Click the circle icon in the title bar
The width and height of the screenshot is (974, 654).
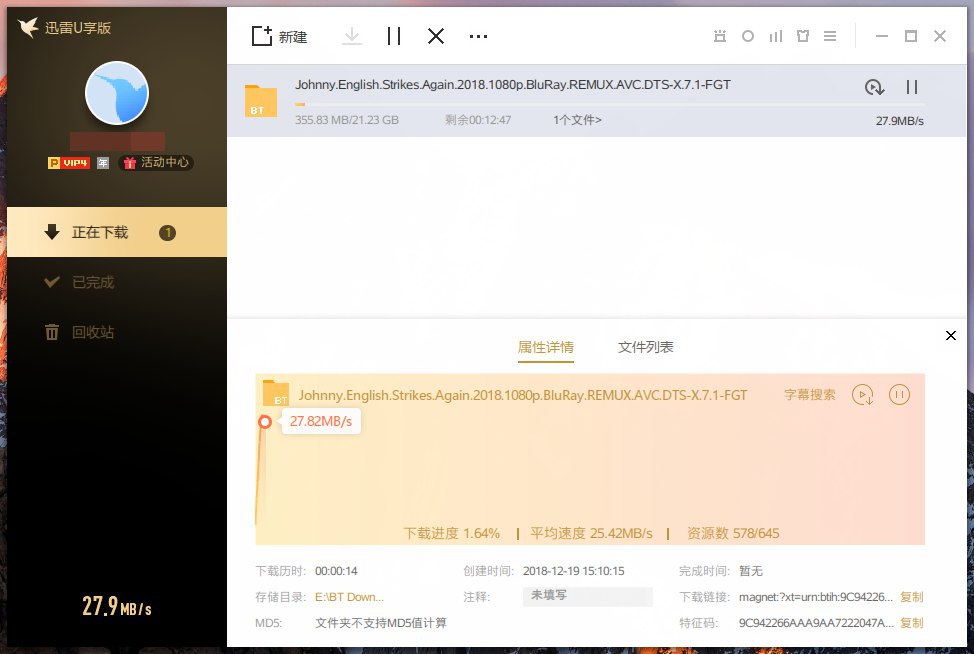[747, 36]
